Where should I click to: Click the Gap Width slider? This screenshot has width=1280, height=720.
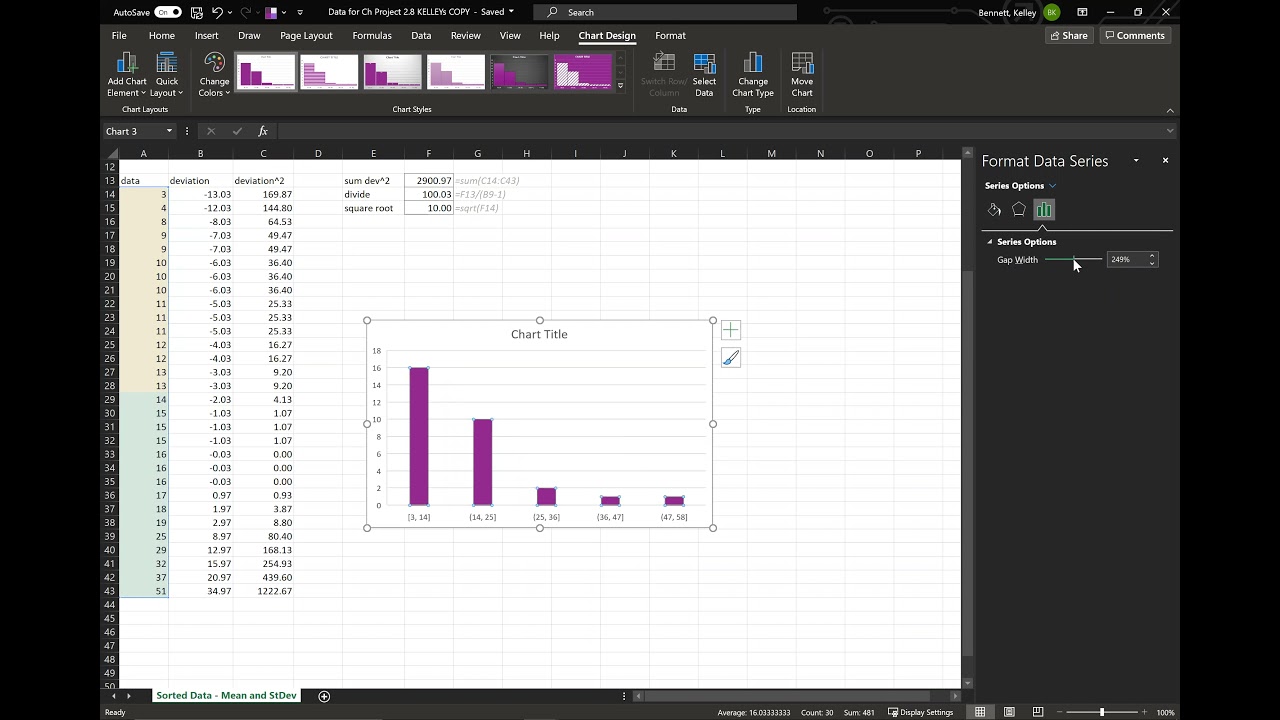click(x=1073, y=259)
